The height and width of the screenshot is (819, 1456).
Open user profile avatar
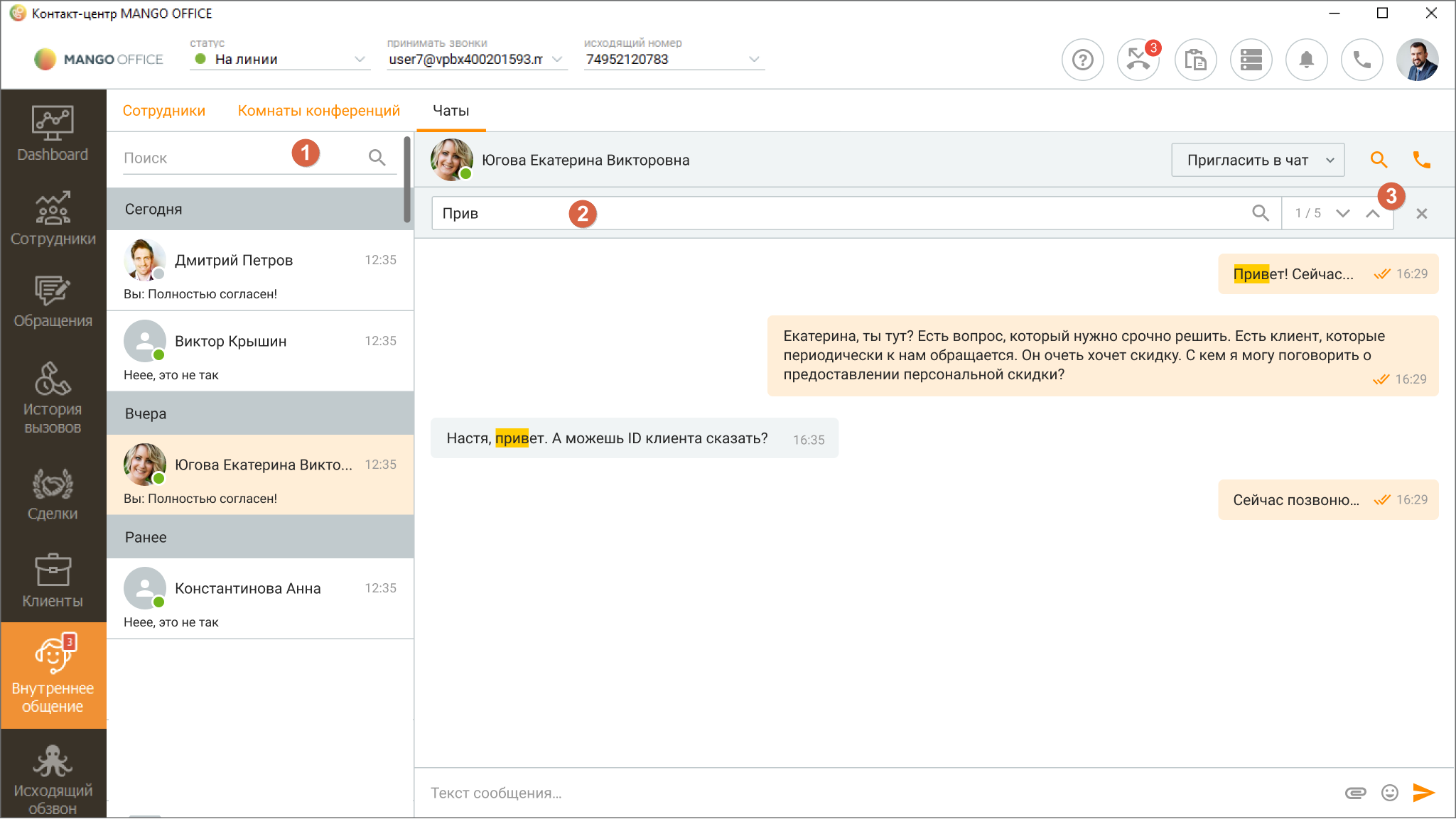[x=1417, y=60]
